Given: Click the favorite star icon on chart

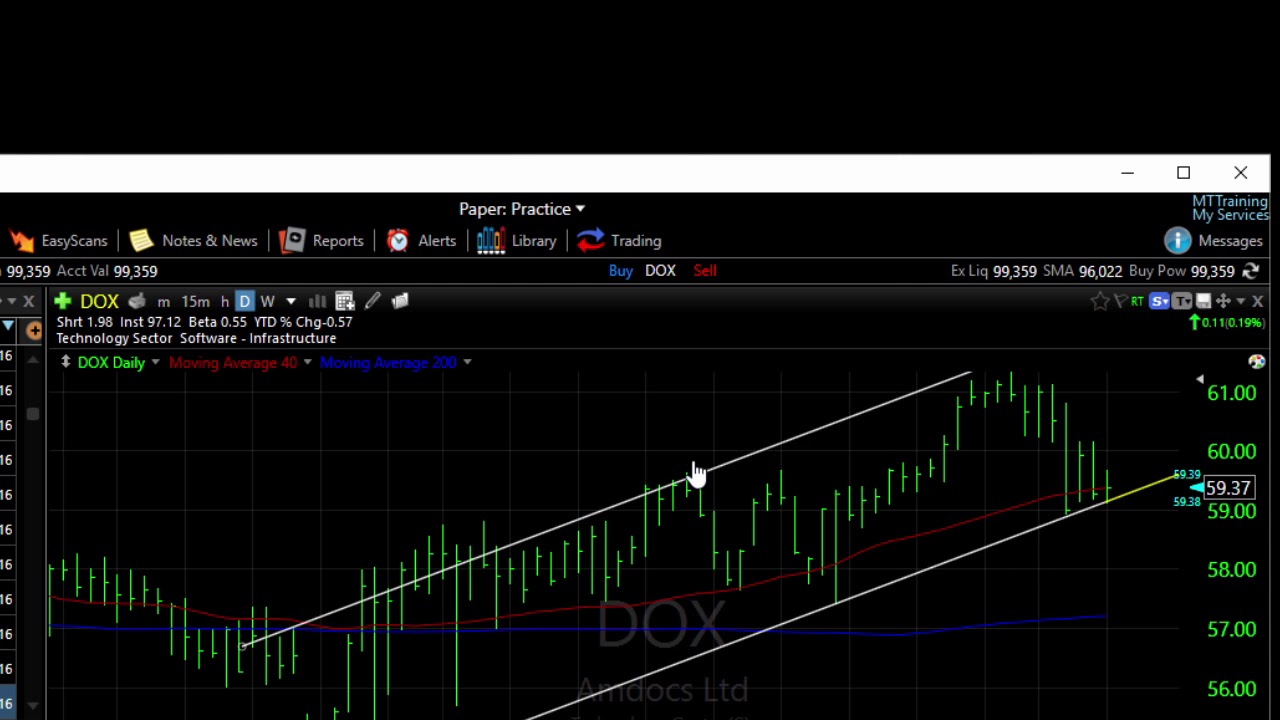Looking at the screenshot, I should [1100, 301].
